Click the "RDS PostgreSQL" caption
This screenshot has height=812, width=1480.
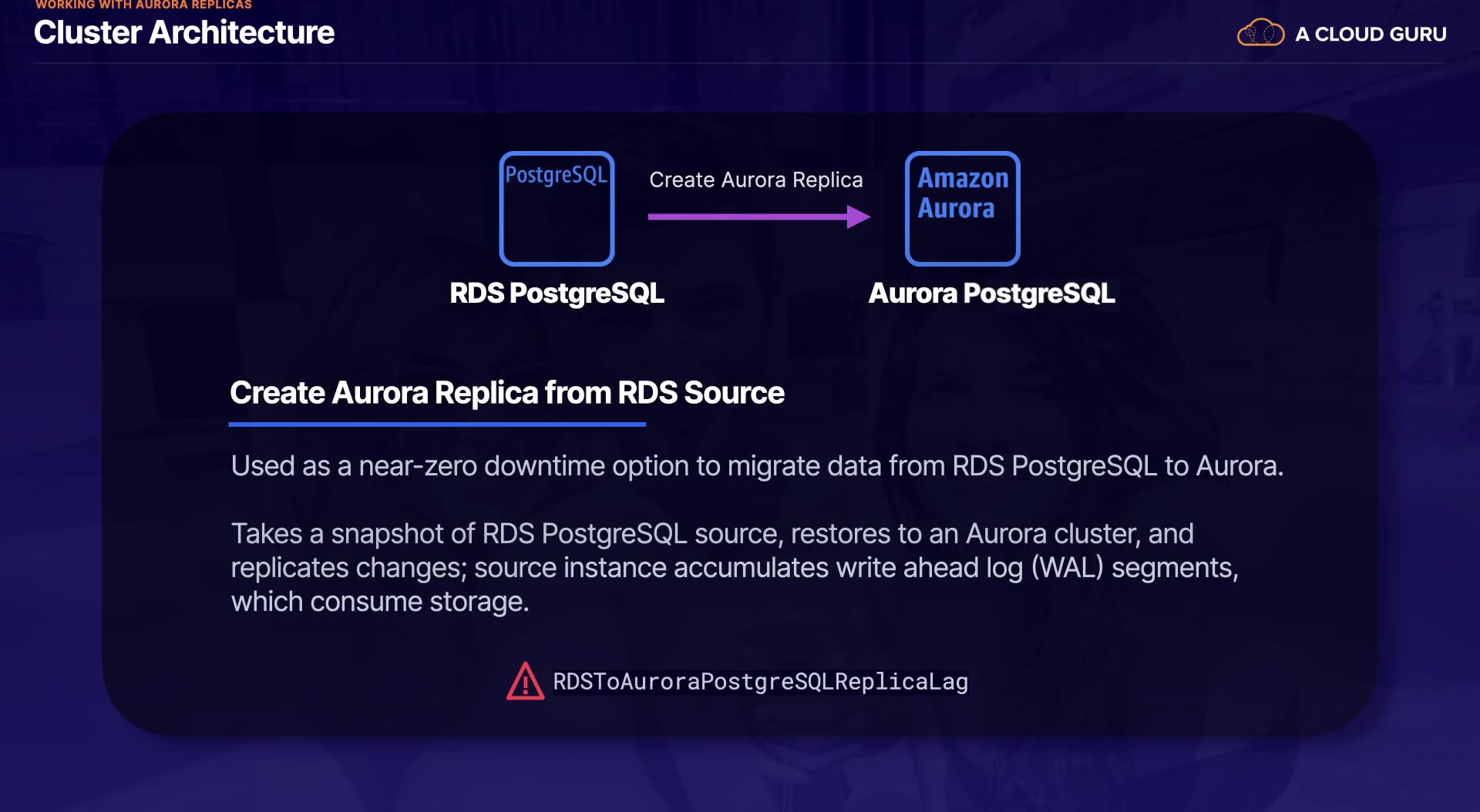[557, 293]
